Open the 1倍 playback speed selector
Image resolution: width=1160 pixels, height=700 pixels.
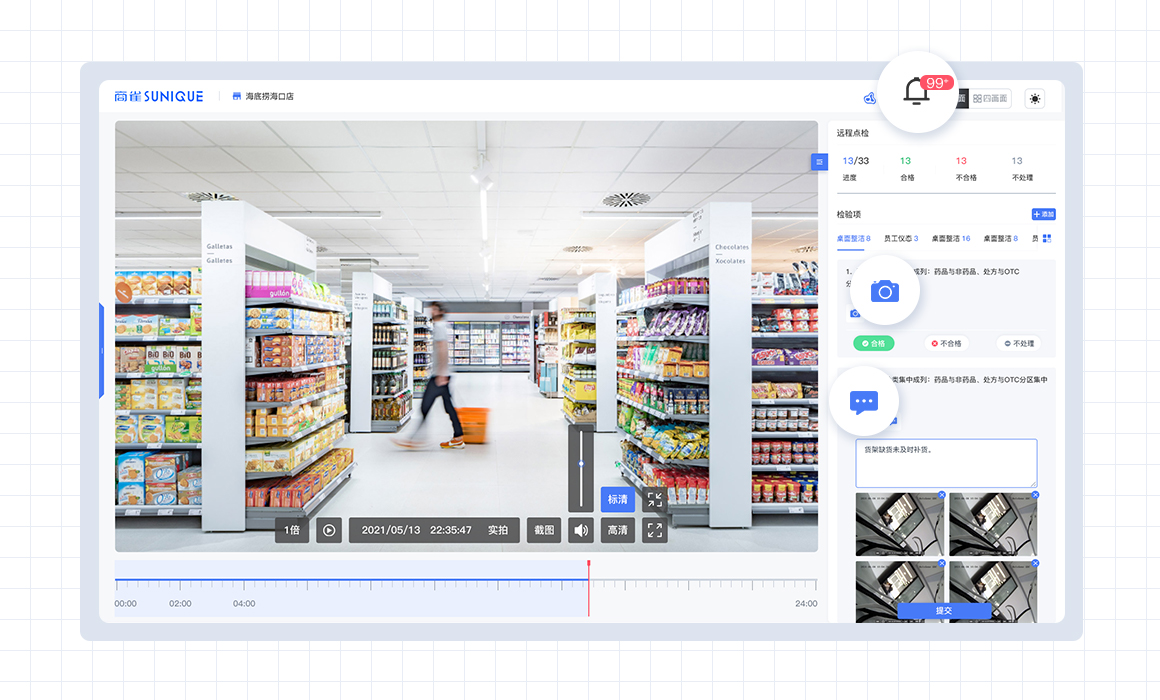click(292, 530)
